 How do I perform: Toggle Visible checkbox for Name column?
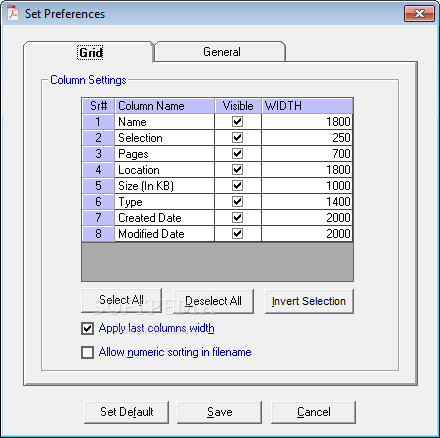tap(237, 122)
